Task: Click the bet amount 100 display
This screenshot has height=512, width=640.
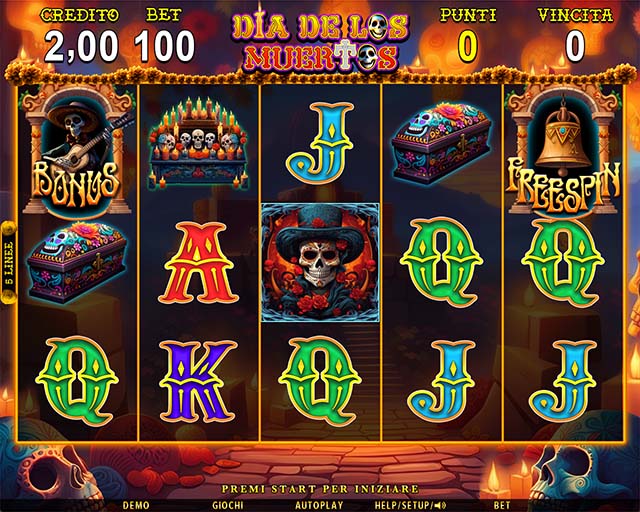Action: pyautogui.click(x=164, y=47)
